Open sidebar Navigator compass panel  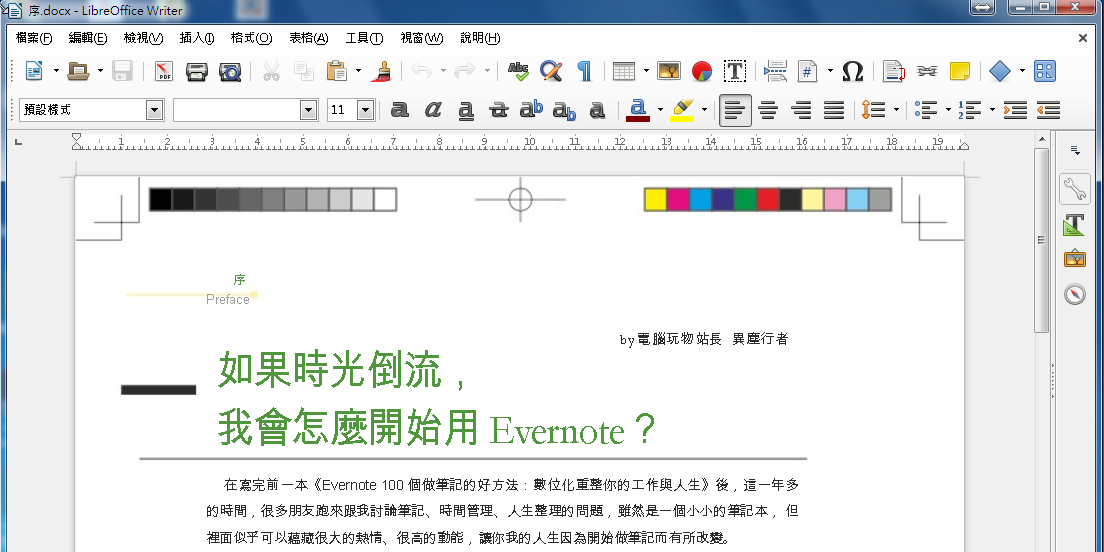(x=1074, y=294)
